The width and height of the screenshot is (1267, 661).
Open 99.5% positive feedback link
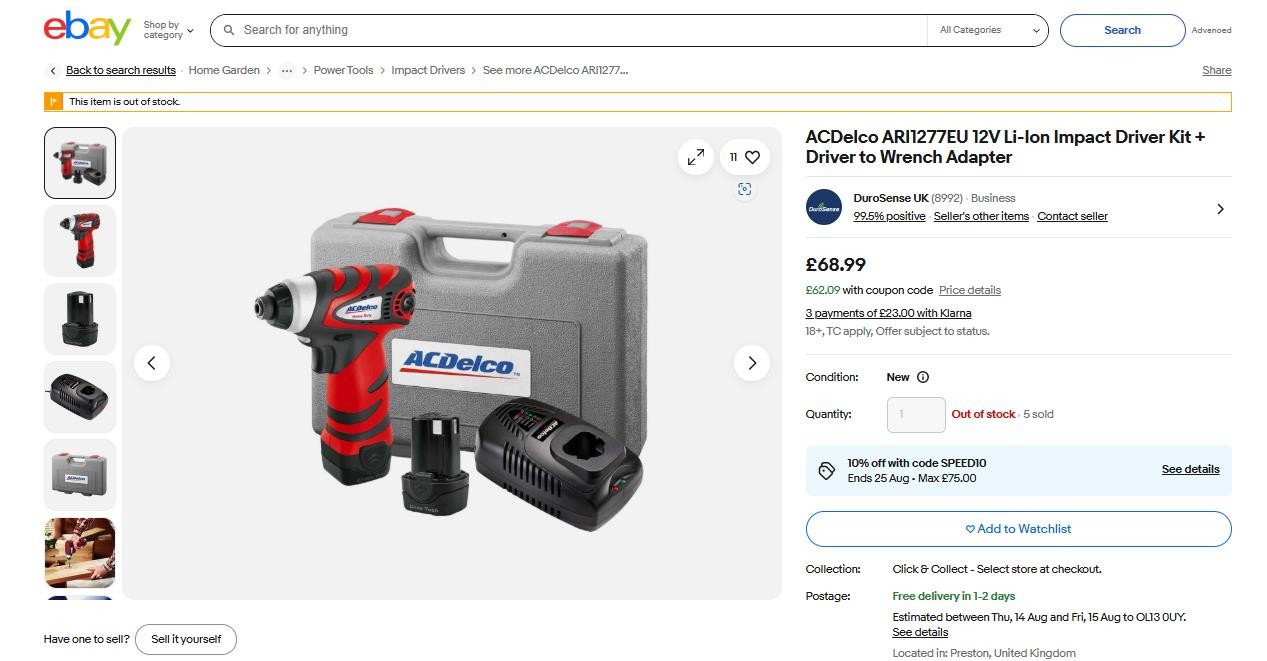pyautogui.click(x=889, y=216)
